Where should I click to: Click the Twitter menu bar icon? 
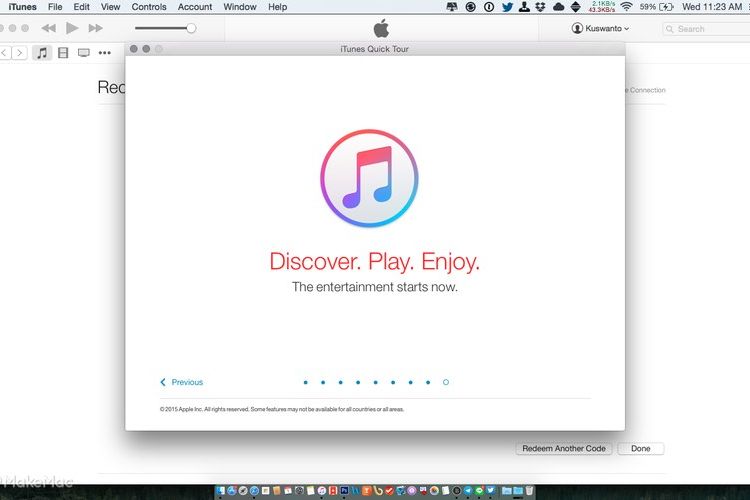point(507,7)
